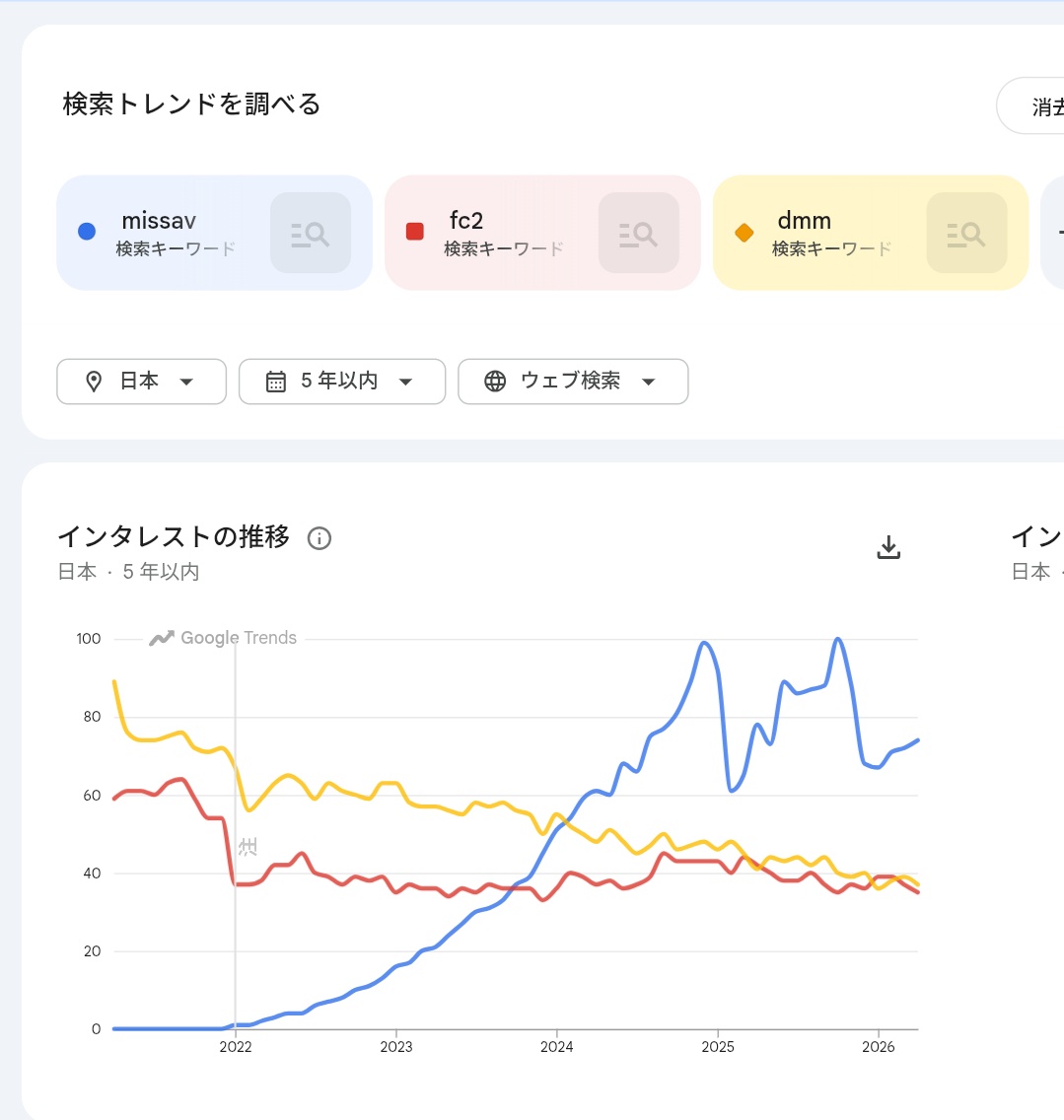1064x1120 pixels.
Task: Click search-detail icon in missav chip
Action: [x=311, y=233]
